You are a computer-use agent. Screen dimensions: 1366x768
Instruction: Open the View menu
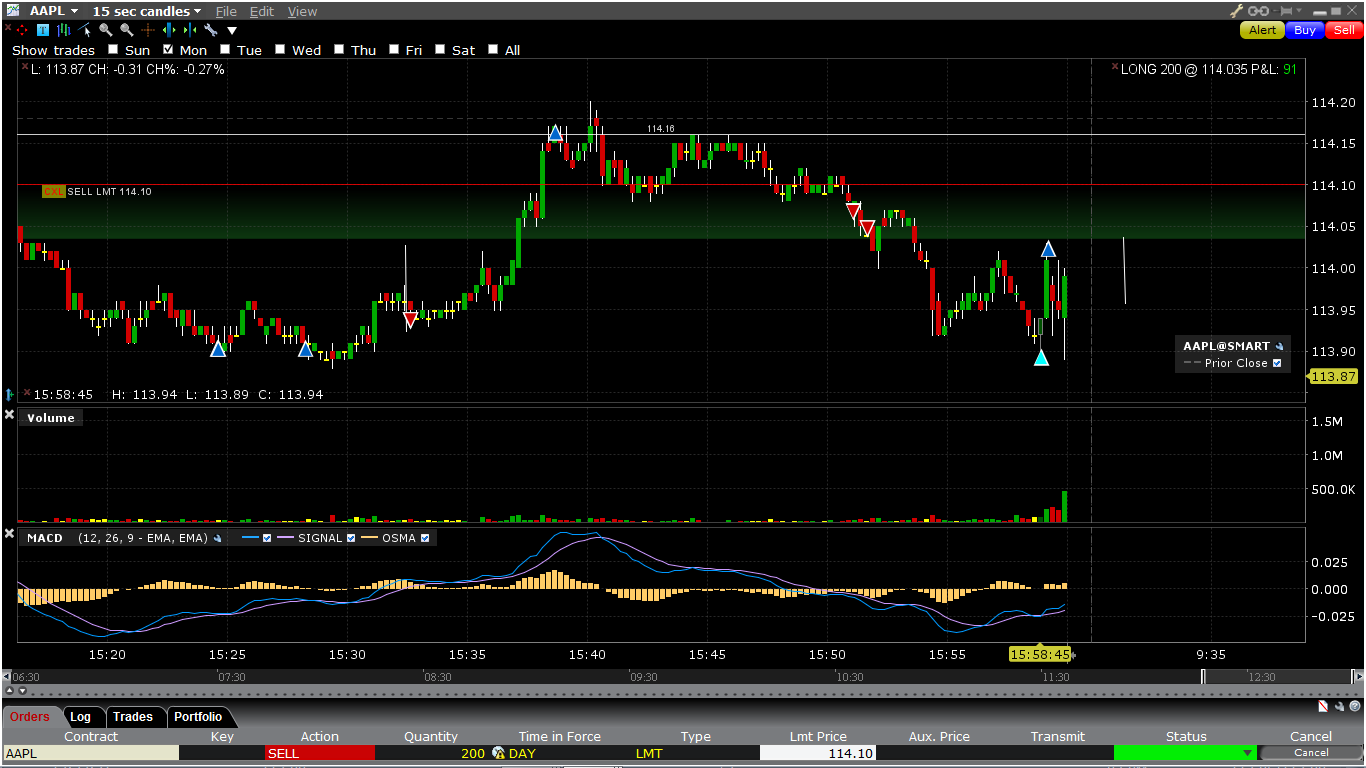tap(302, 11)
